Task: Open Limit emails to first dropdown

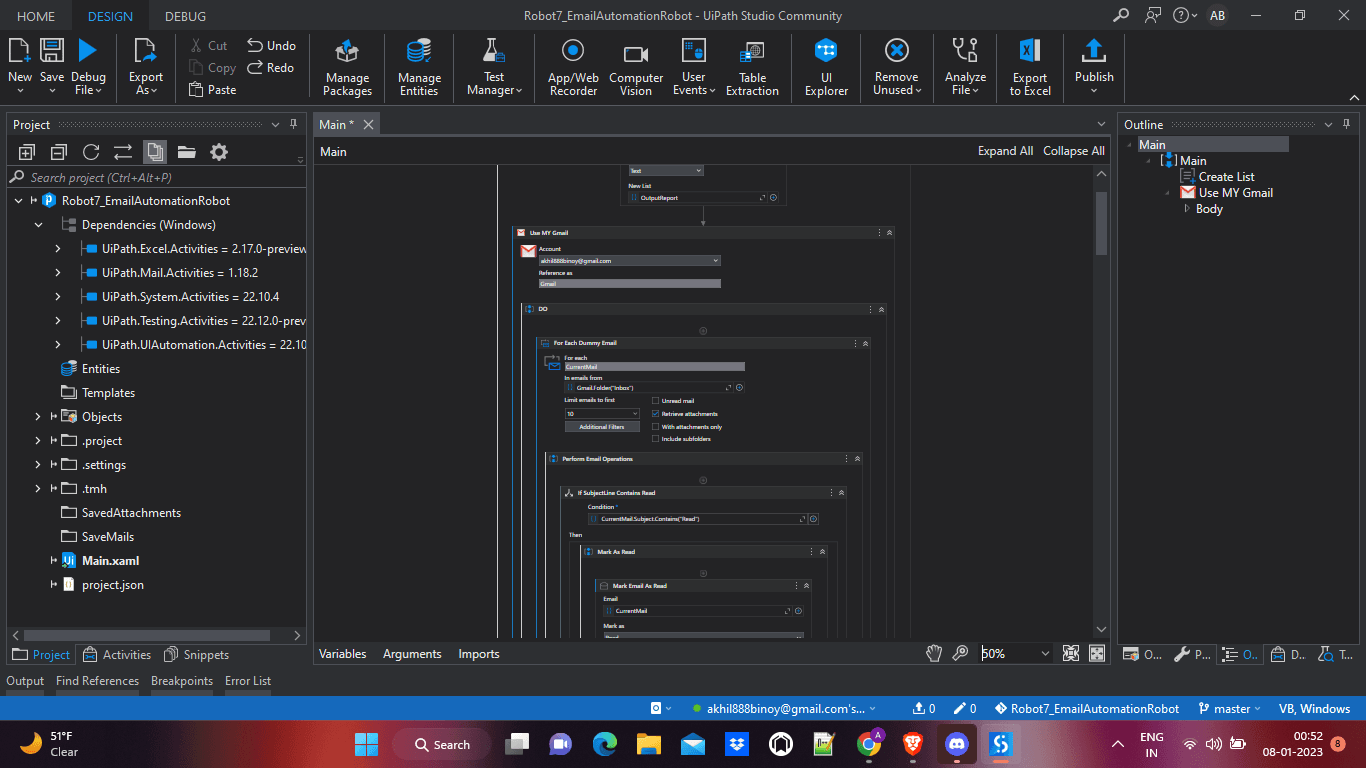Action: click(634, 413)
